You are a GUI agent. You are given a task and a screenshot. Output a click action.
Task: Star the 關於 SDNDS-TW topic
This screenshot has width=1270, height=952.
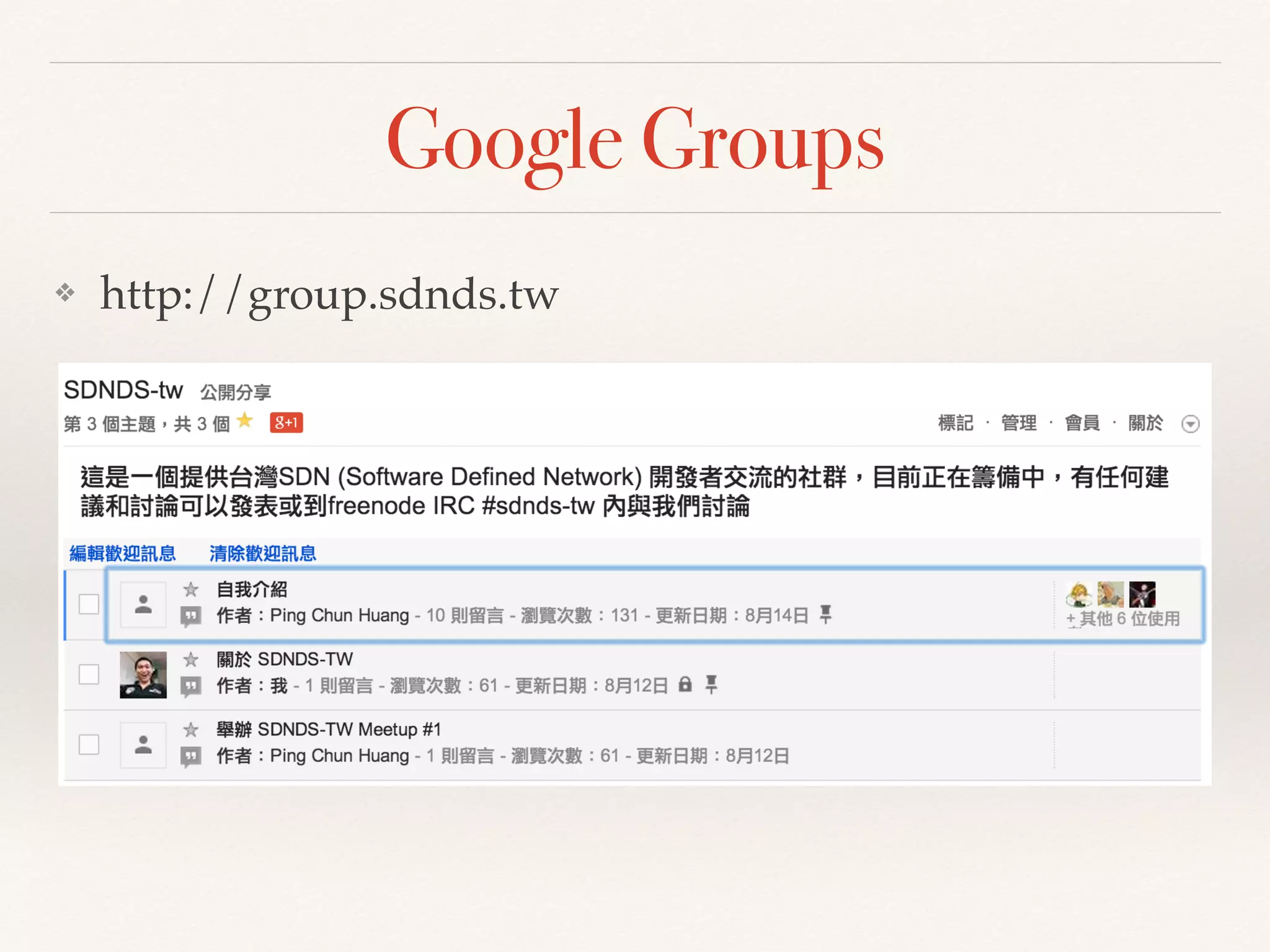[x=191, y=659]
